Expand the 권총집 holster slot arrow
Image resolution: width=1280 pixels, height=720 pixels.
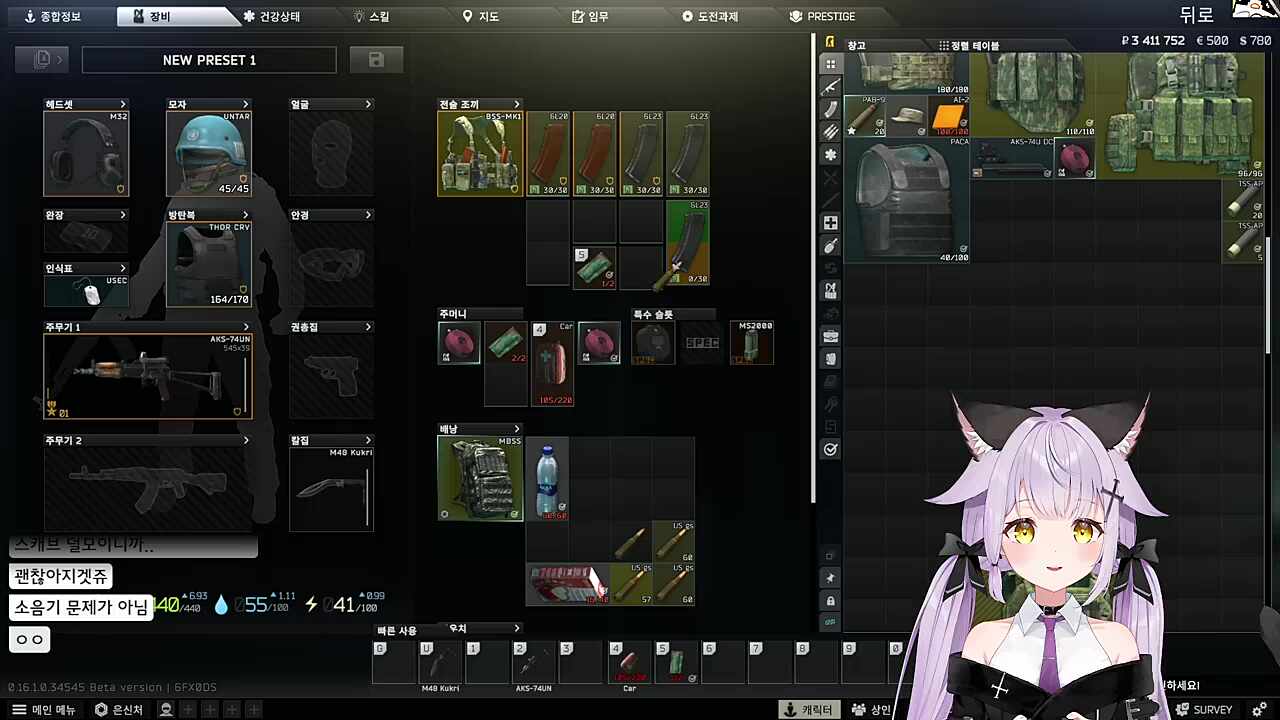pyautogui.click(x=368, y=327)
